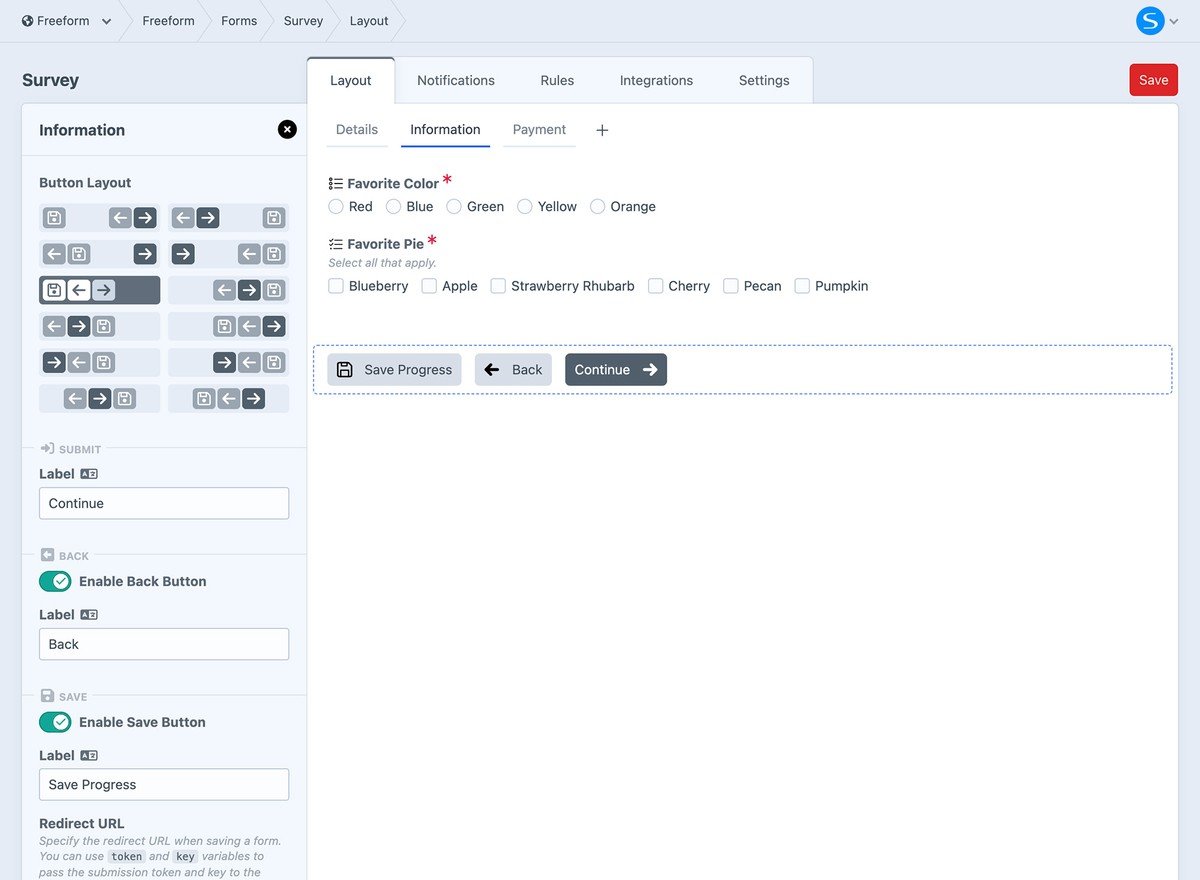Check the Blueberry pie checkbox
The width and height of the screenshot is (1200, 880).
point(336,286)
